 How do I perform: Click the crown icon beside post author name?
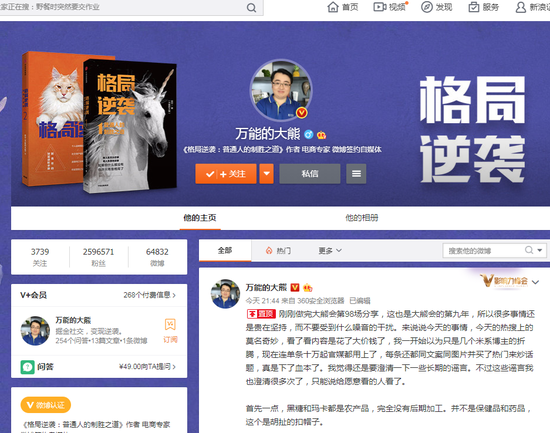(x=308, y=288)
